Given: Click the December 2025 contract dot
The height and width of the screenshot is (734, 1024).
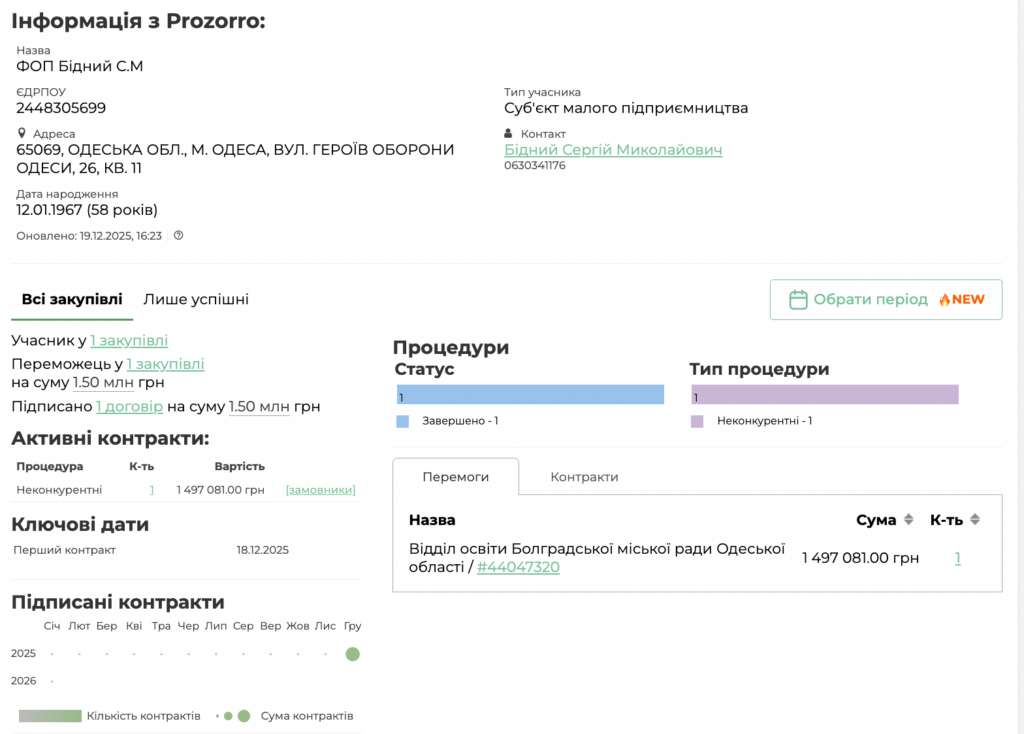Looking at the screenshot, I should 352,654.
